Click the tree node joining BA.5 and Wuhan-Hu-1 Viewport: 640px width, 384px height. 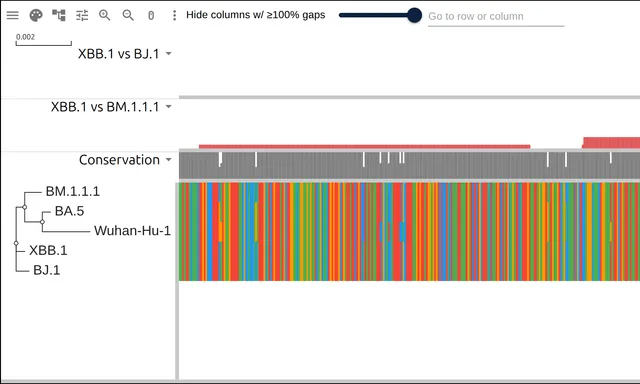tap(42, 222)
